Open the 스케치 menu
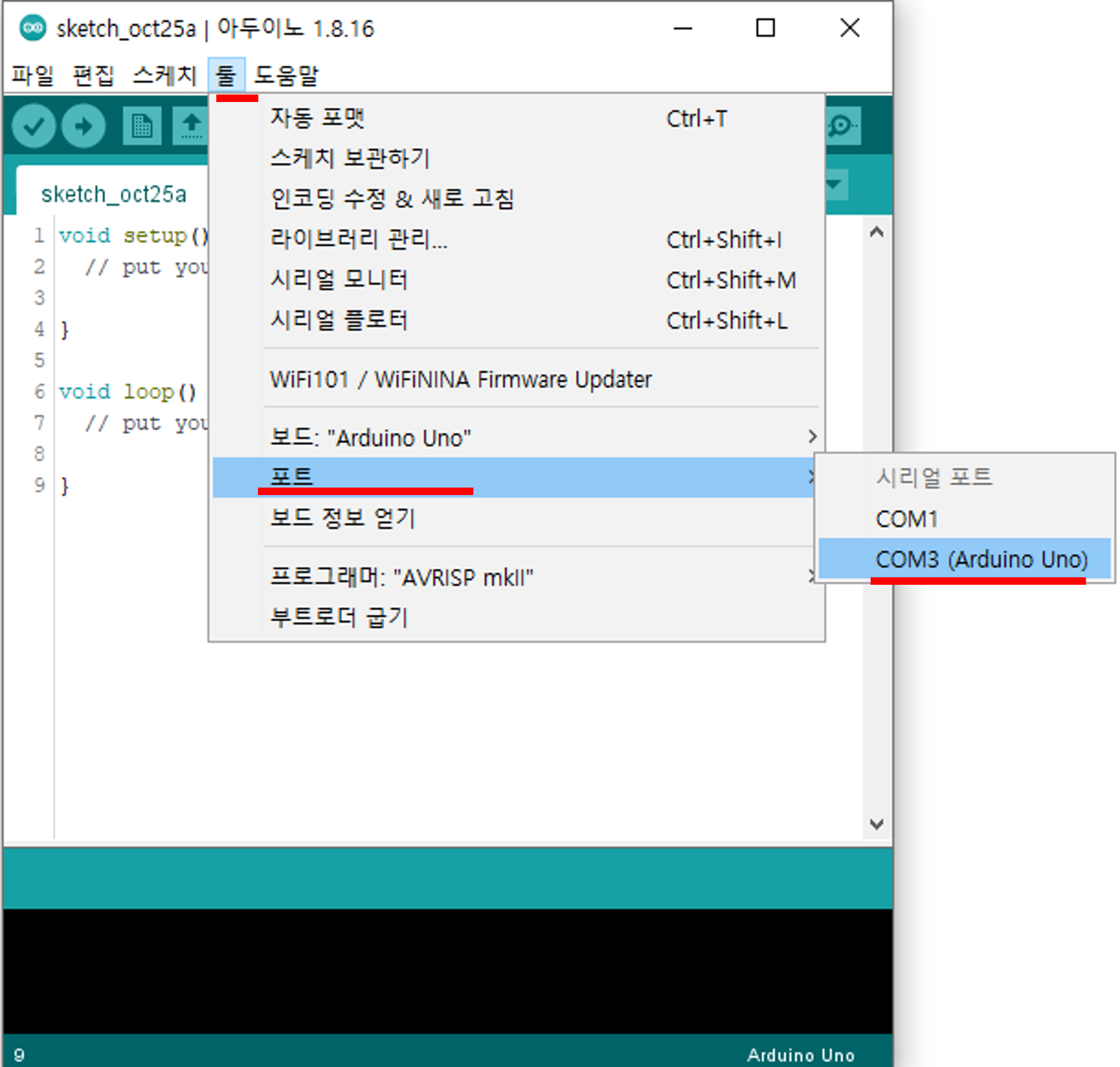Image resolution: width=1120 pixels, height=1067 pixels. pyautogui.click(x=165, y=75)
